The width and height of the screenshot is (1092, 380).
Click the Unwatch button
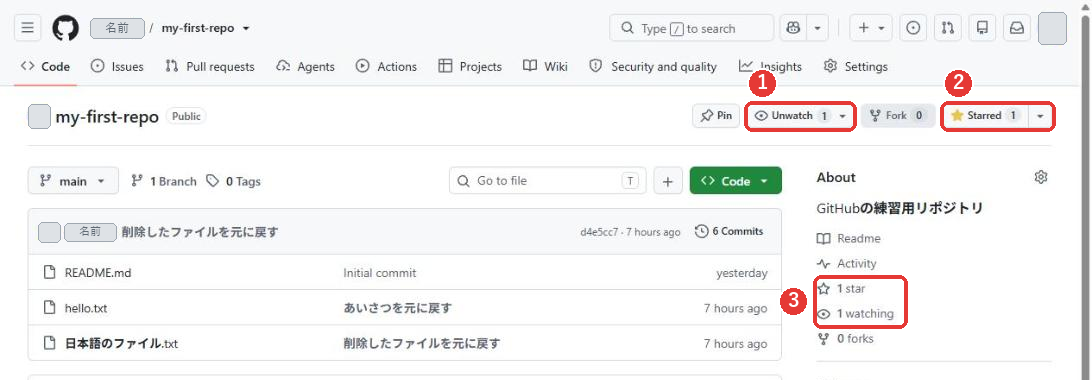(792, 116)
